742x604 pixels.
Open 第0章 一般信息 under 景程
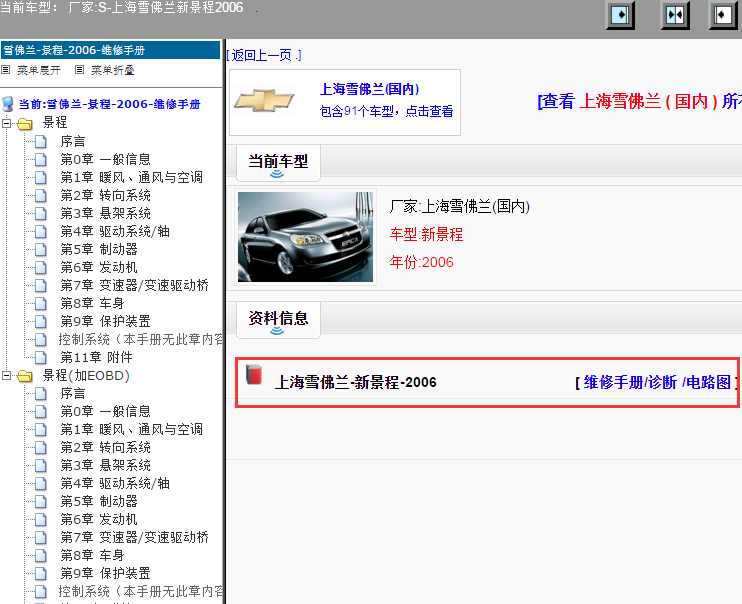pyautogui.click(x=105, y=160)
